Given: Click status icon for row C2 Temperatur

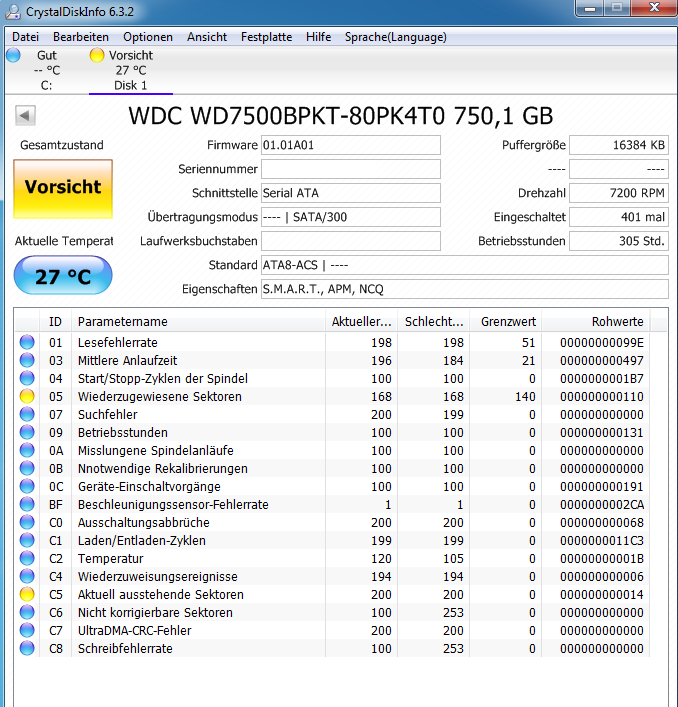Looking at the screenshot, I should [27, 558].
